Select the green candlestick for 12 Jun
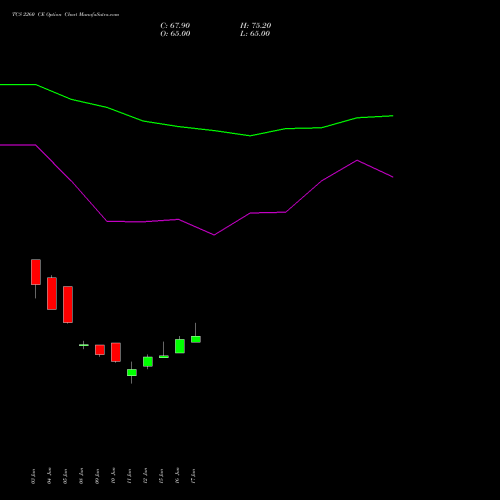 (148, 362)
